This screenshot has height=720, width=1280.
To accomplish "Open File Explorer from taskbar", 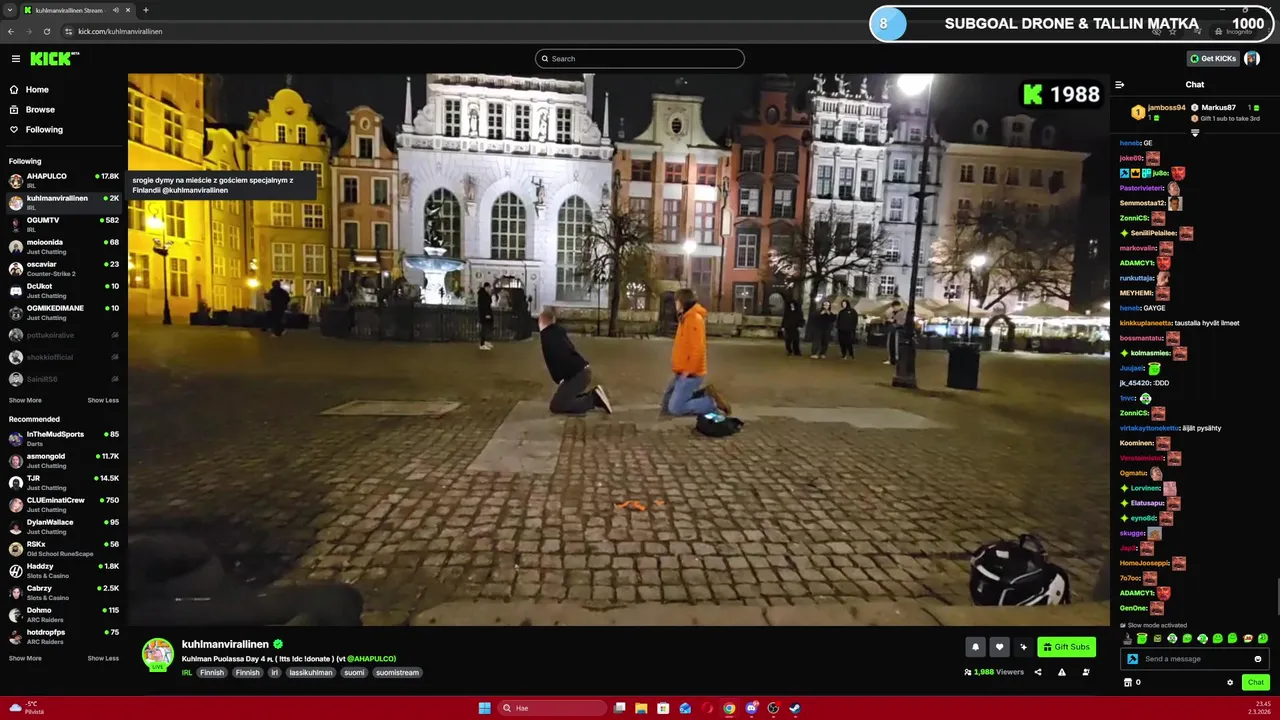I will coord(641,708).
